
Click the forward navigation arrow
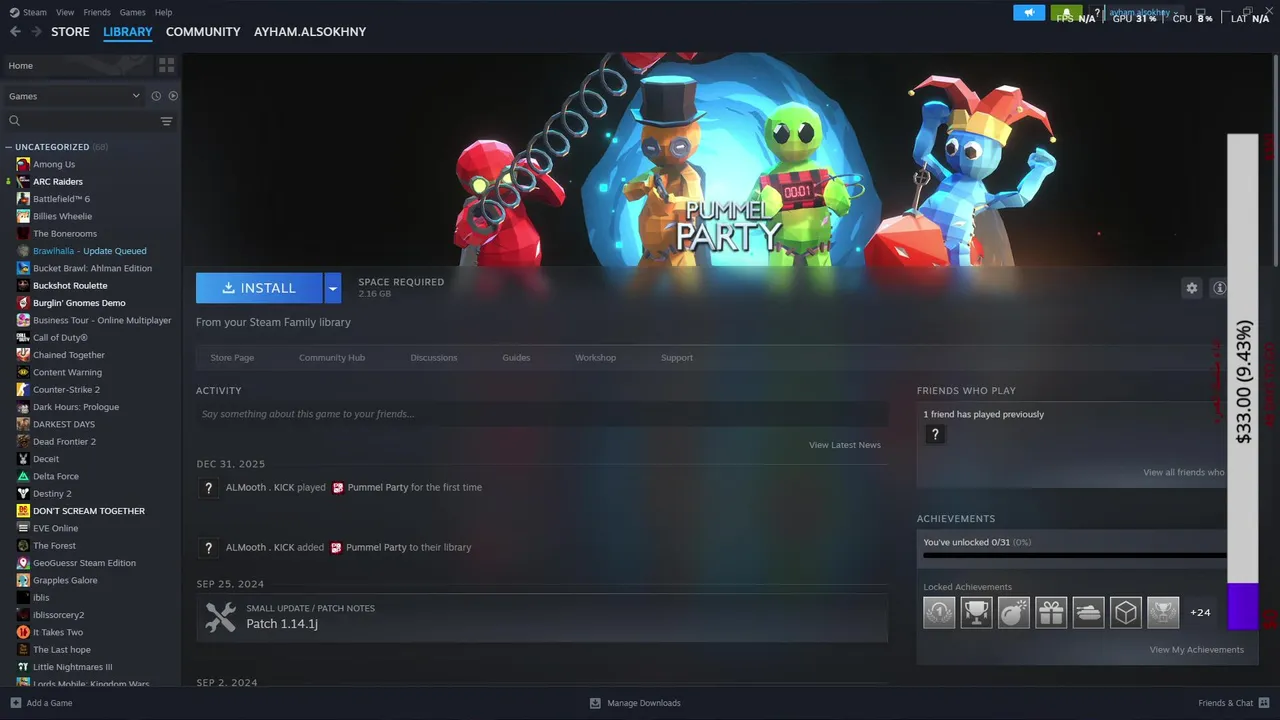36,32
